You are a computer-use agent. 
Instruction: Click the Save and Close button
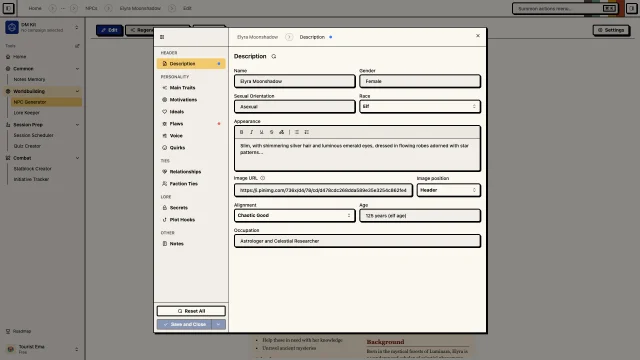pyautogui.click(x=184, y=324)
